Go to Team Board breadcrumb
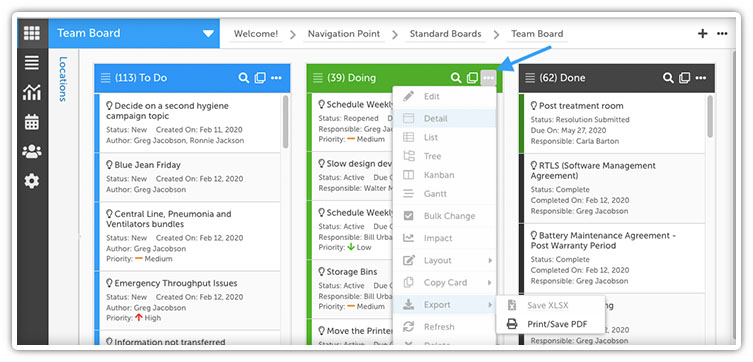This screenshot has height=362, width=753. tap(537, 34)
